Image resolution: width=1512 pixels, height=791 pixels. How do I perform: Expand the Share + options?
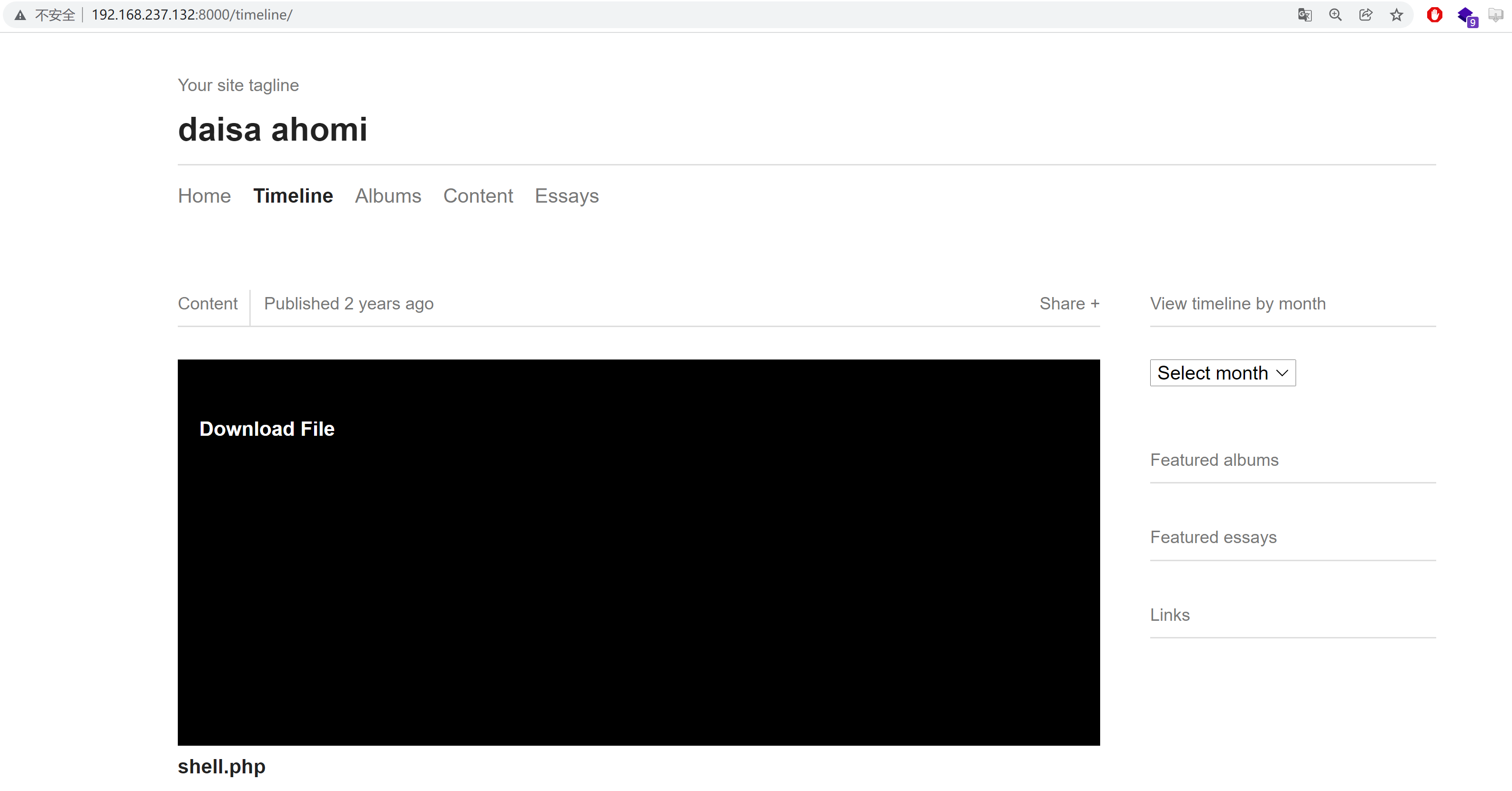[1070, 304]
